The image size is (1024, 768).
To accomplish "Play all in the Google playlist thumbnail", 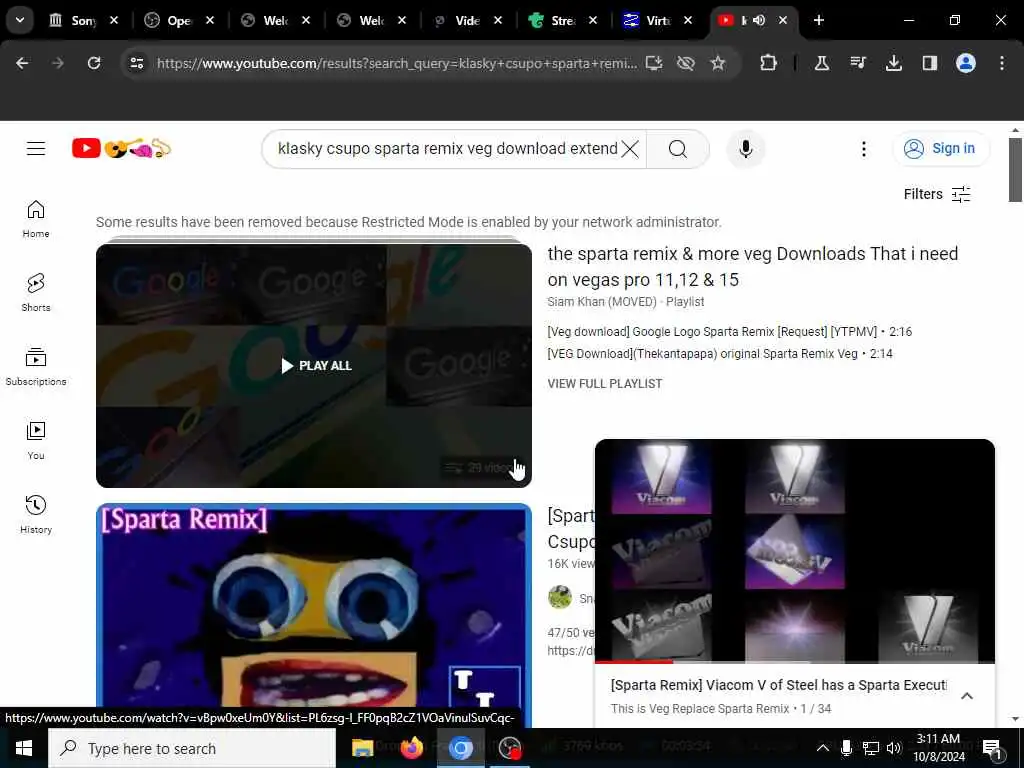I will coord(316,366).
